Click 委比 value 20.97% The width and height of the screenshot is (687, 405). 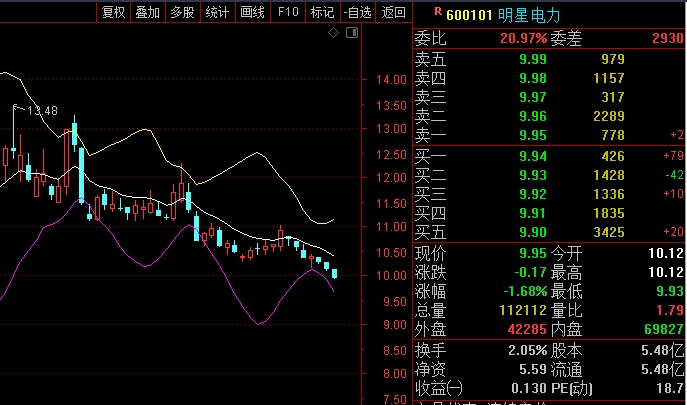coord(524,39)
